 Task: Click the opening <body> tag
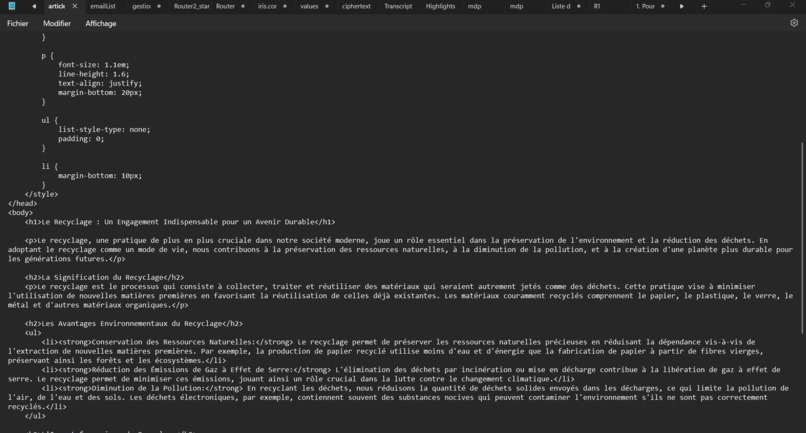[x=20, y=213]
